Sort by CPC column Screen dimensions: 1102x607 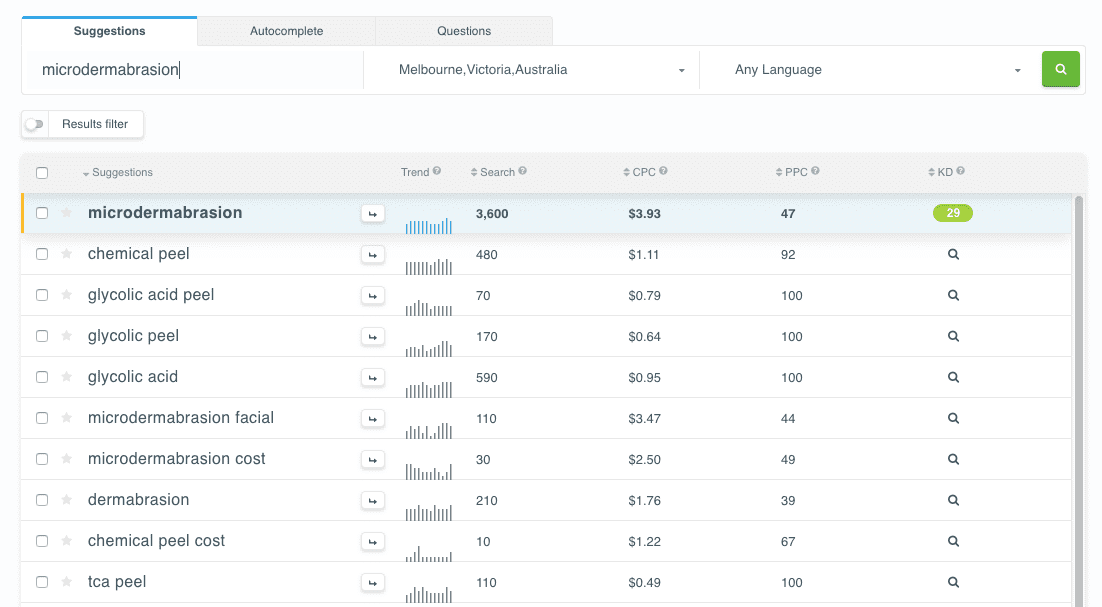click(639, 172)
